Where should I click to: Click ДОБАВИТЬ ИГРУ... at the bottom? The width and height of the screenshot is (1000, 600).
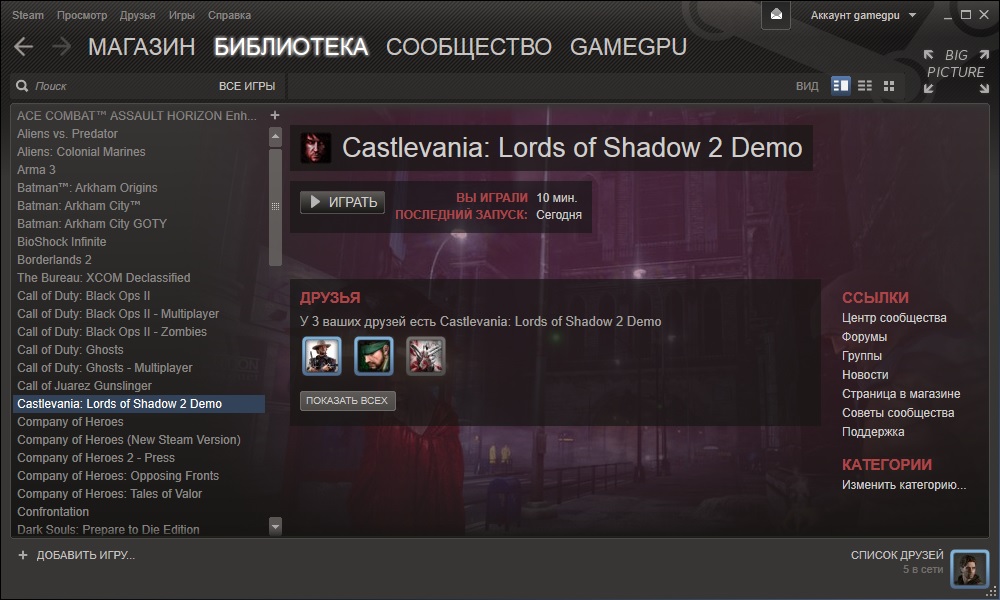(85, 555)
